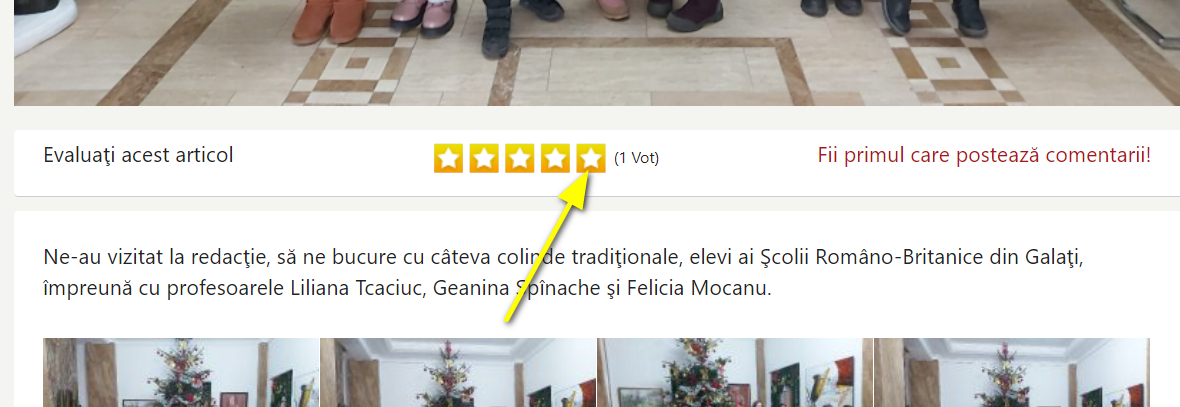
Task: View the third gallery thumbnail
Action: click(x=735, y=372)
